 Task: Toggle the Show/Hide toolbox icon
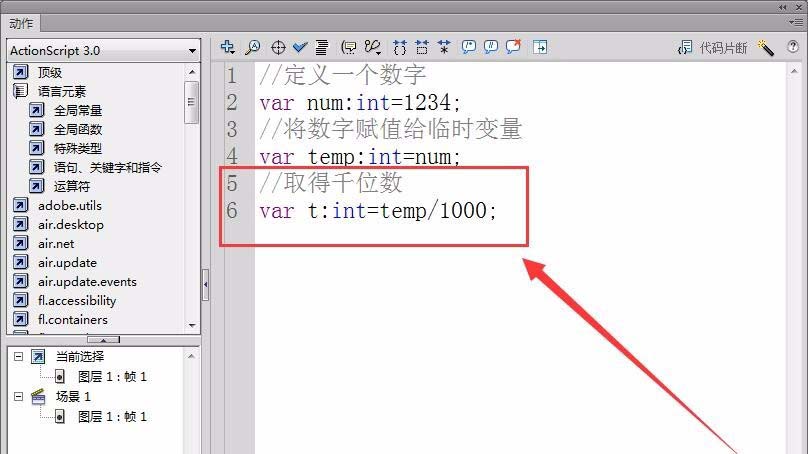pos(540,47)
